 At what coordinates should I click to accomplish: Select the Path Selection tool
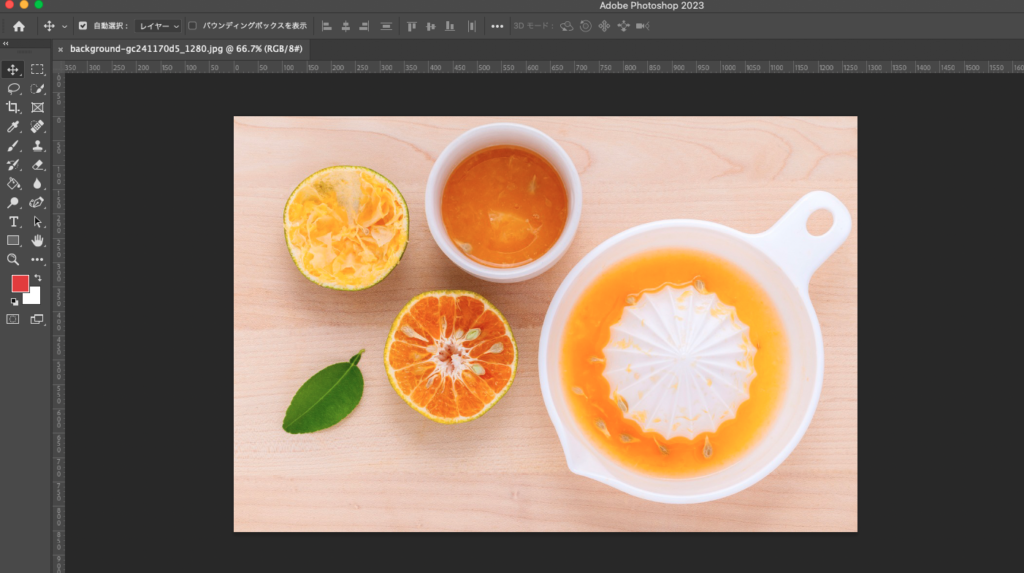click(x=37, y=221)
